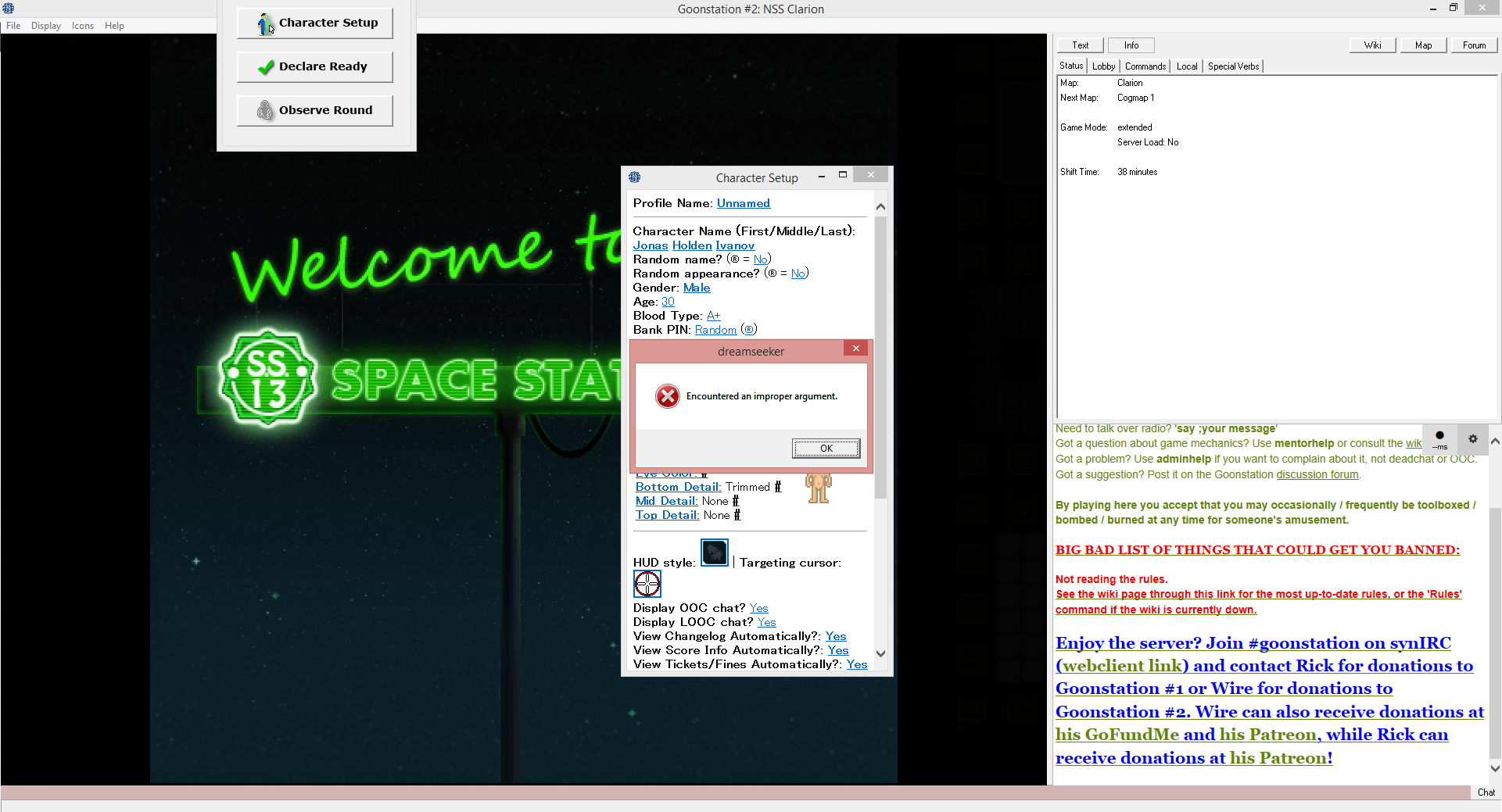Open Blood Type A+ selection
Image resolution: width=1502 pixels, height=812 pixels.
(x=713, y=316)
